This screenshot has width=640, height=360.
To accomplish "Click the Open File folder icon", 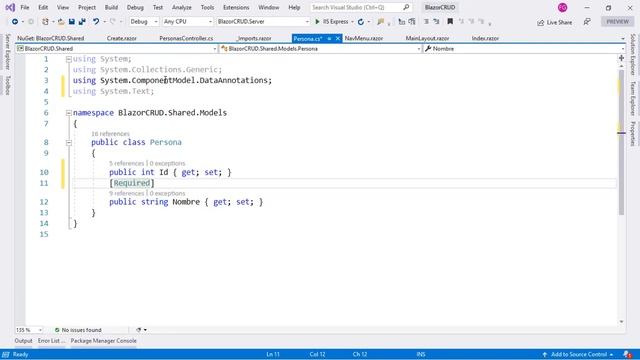I will point(61,22).
